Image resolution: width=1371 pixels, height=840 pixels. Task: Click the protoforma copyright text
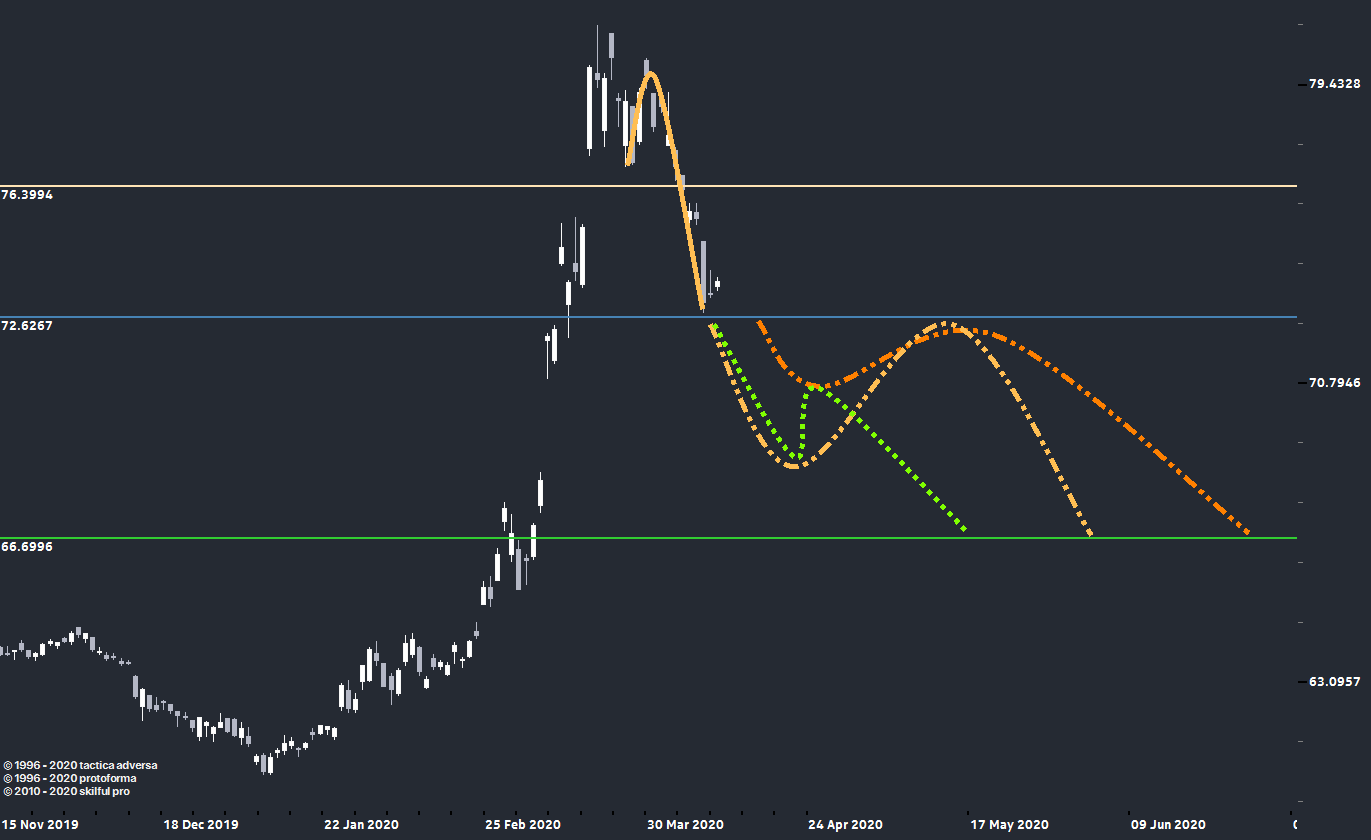coord(70,778)
